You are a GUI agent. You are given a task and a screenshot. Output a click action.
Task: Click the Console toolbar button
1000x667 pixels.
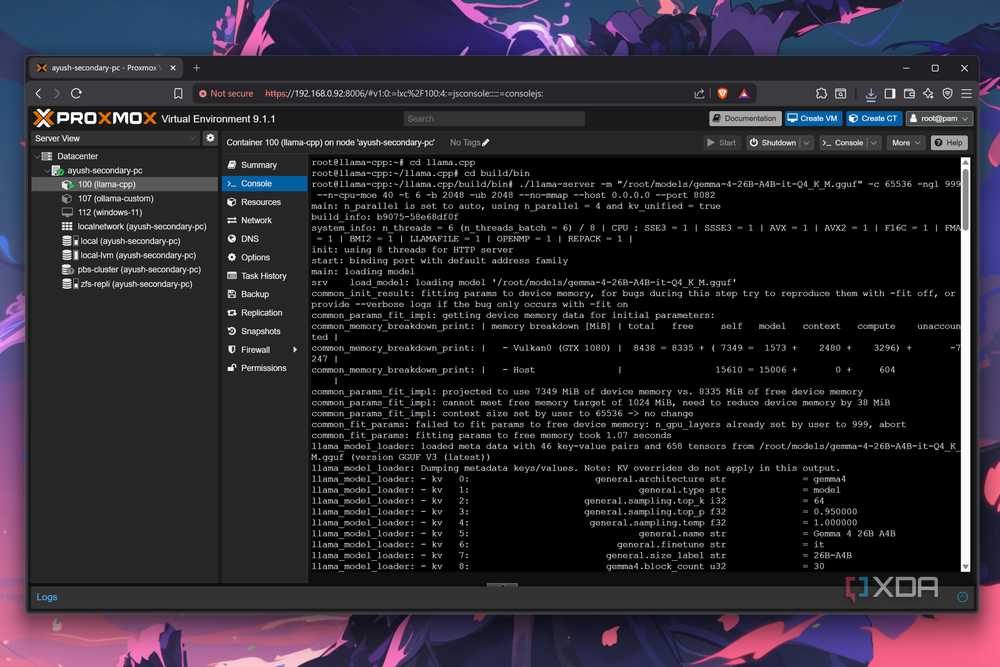(x=842, y=143)
